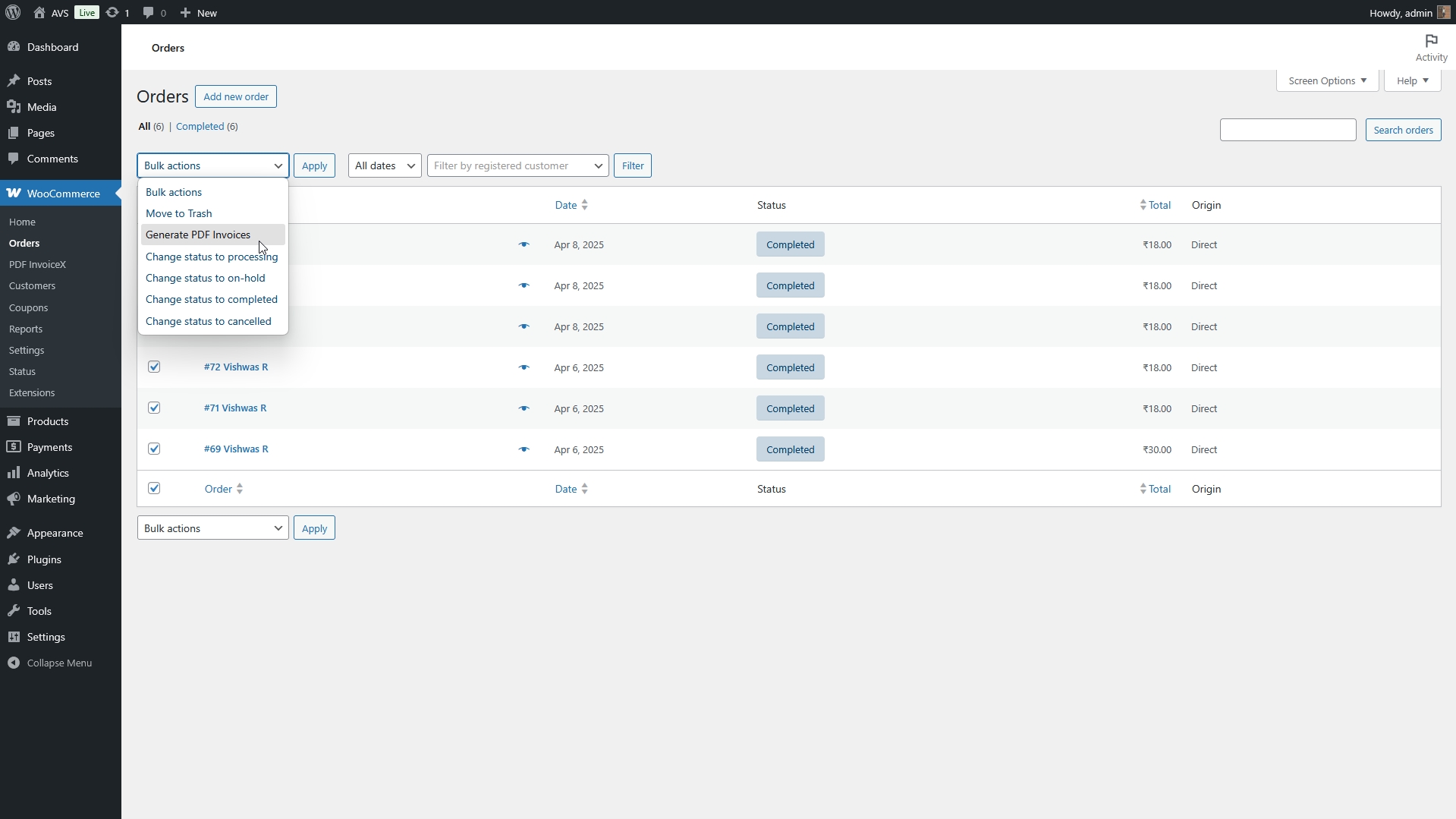This screenshot has width=1456, height=819.
Task: Choose Change status to on-hold
Action: (x=212, y=278)
